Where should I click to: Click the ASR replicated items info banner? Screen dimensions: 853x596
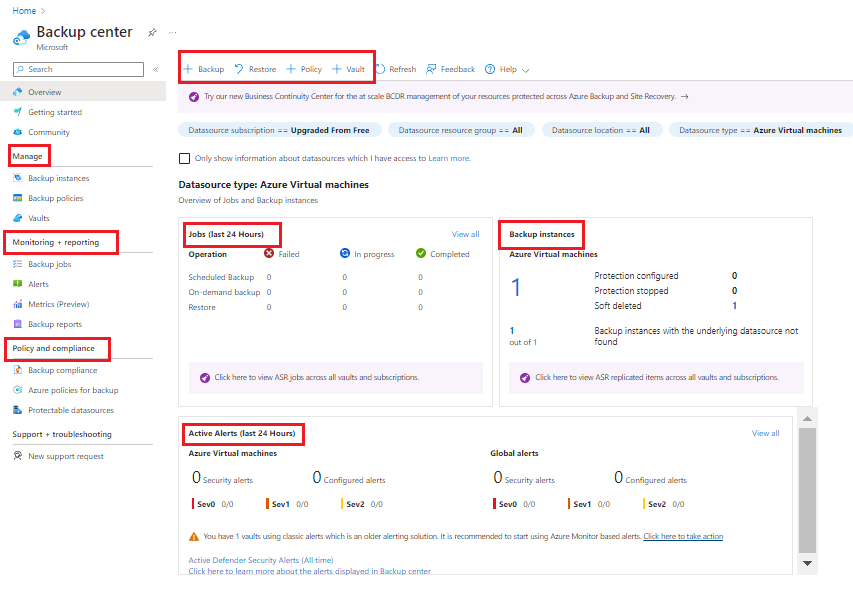[x=656, y=377]
